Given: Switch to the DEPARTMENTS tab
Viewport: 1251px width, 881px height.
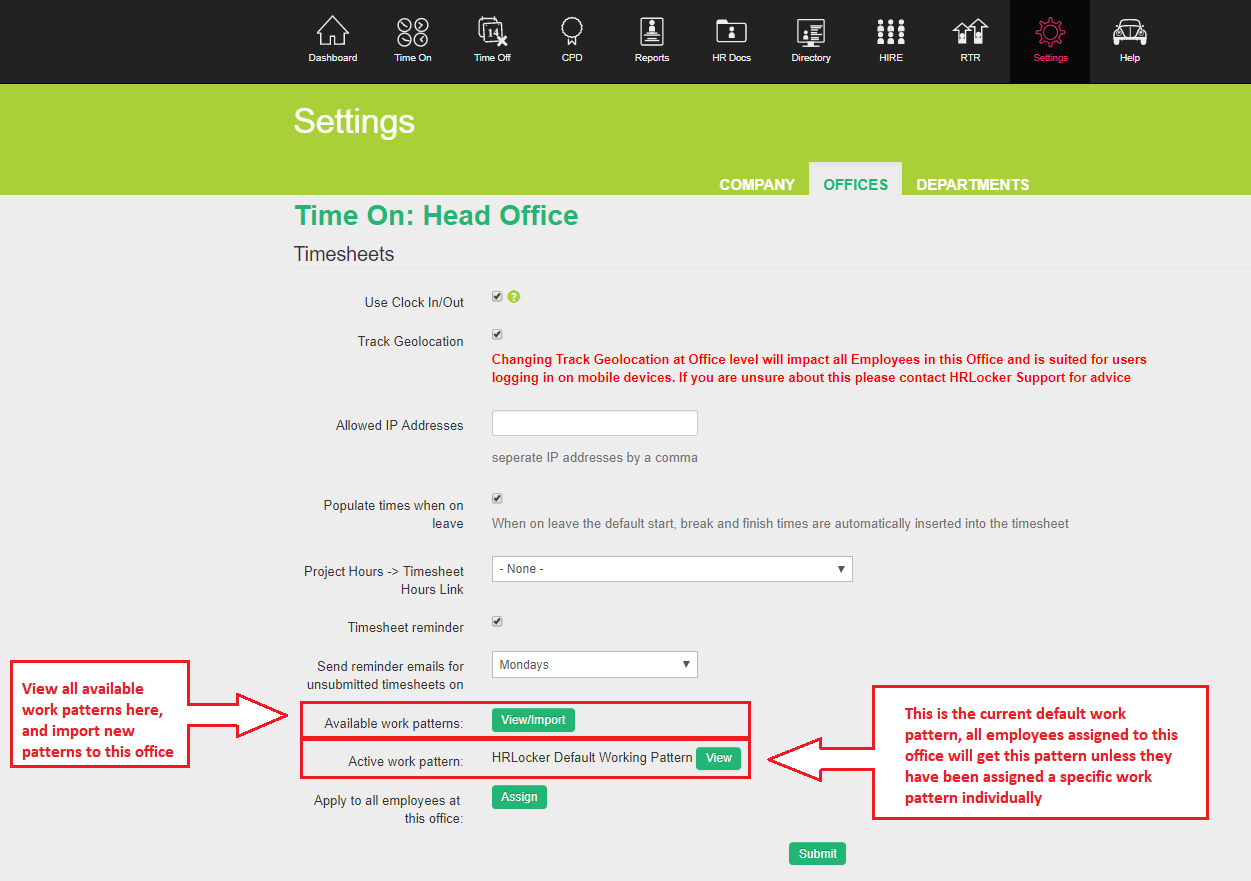Looking at the screenshot, I should tap(972, 185).
